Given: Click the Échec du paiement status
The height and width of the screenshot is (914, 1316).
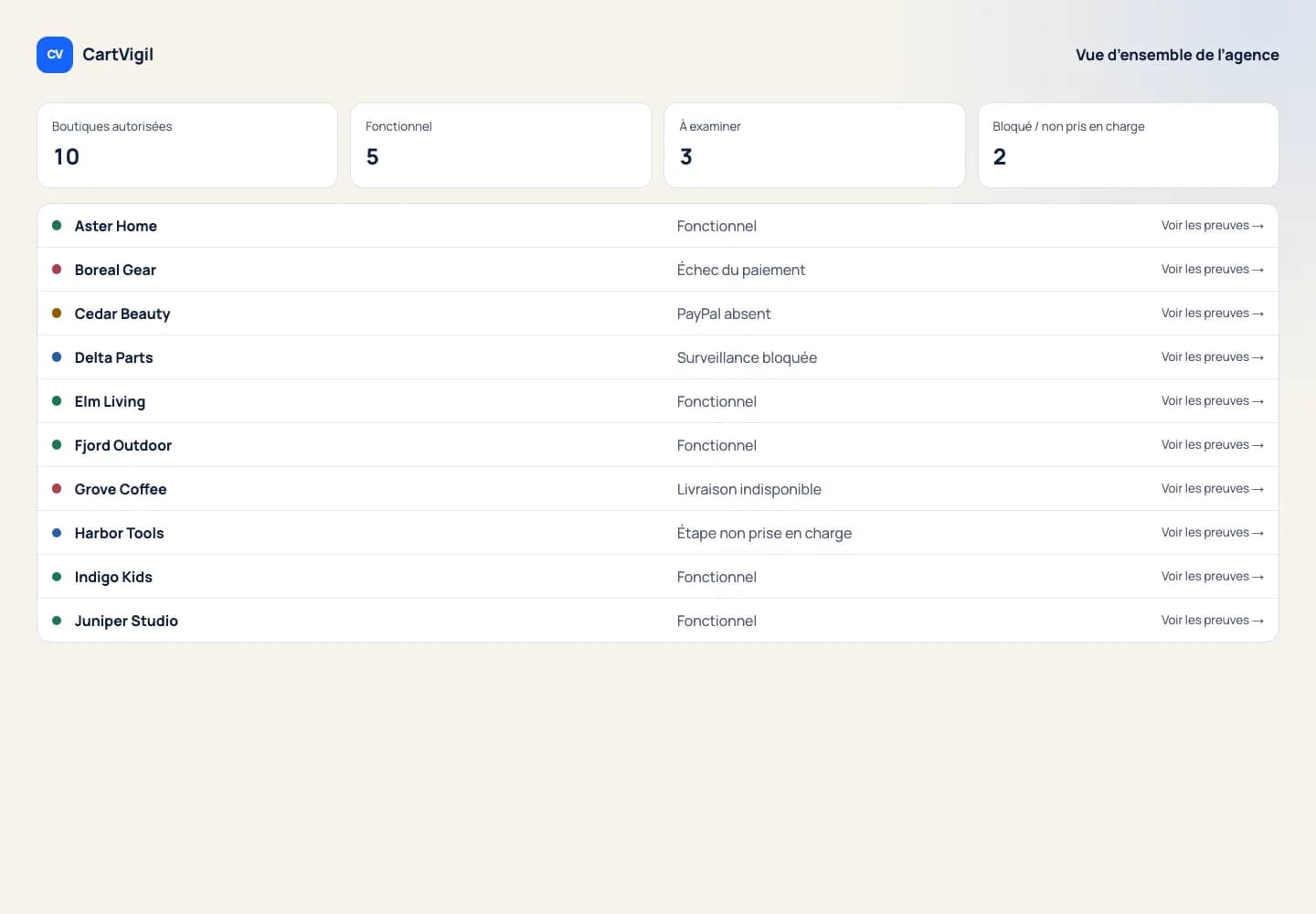Looking at the screenshot, I should [x=741, y=270].
